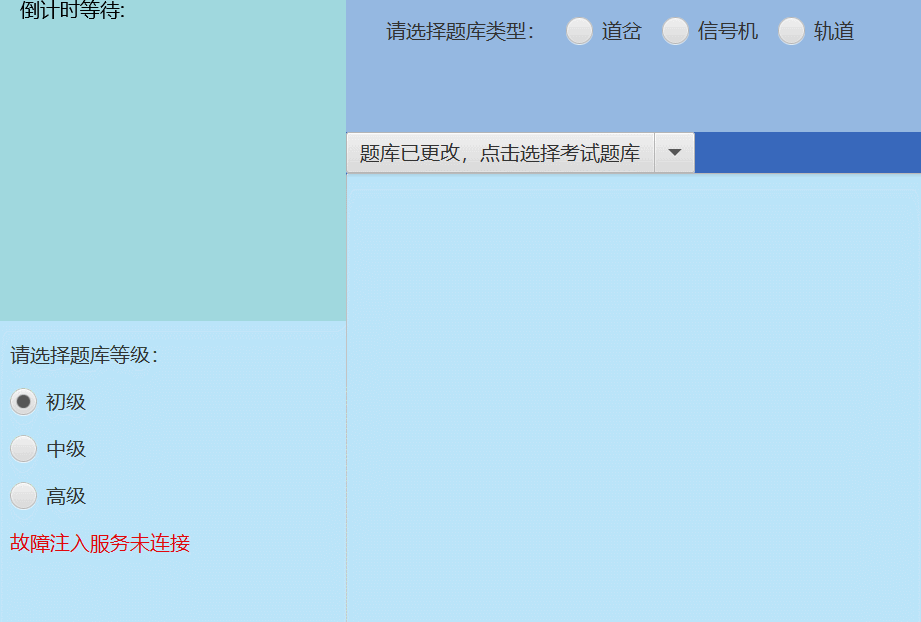Click the 请选择题库类型 label
The height and width of the screenshot is (622, 921).
(460, 32)
